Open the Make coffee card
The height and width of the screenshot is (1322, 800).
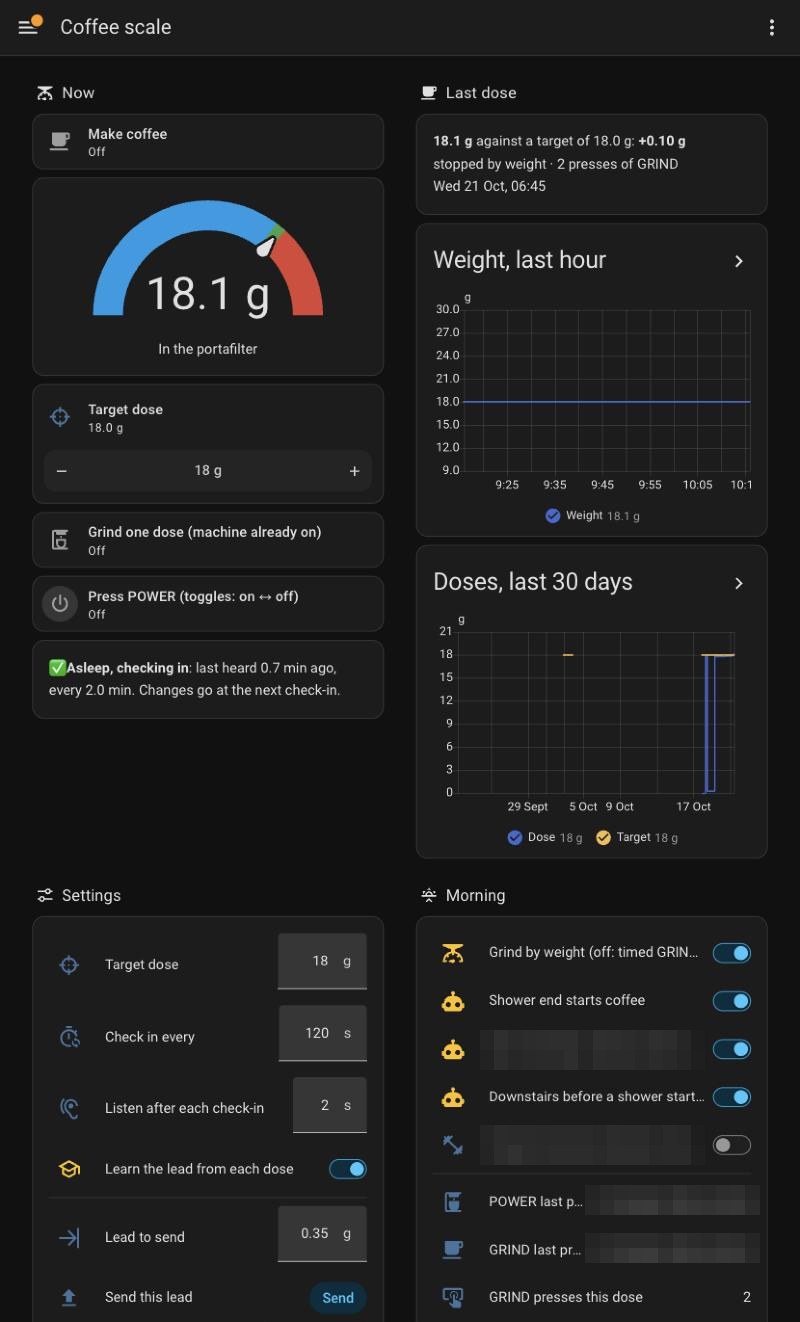pyautogui.click(x=208, y=142)
